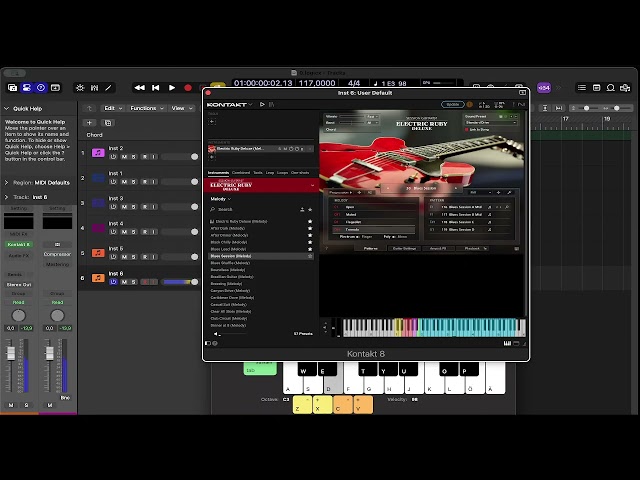Add a new track with the plus button
The width and height of the screenshot is (640, 480).
[89, 123]
